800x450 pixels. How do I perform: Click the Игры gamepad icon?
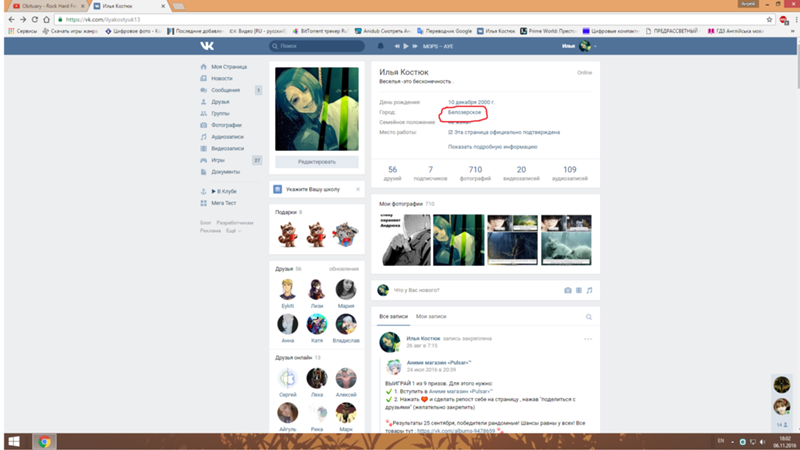pos(204,160)
